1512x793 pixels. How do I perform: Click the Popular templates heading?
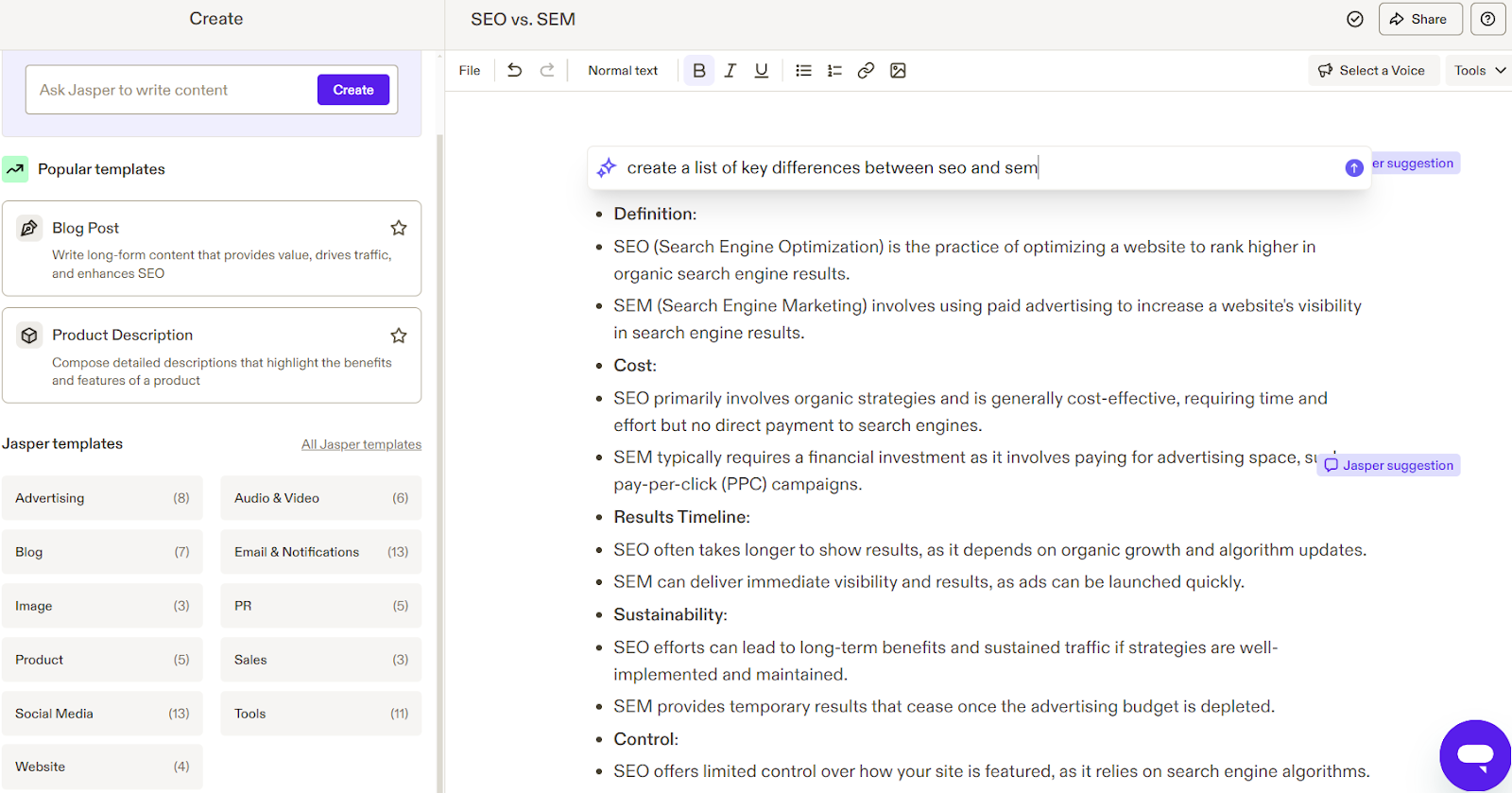tap(101, 169)
